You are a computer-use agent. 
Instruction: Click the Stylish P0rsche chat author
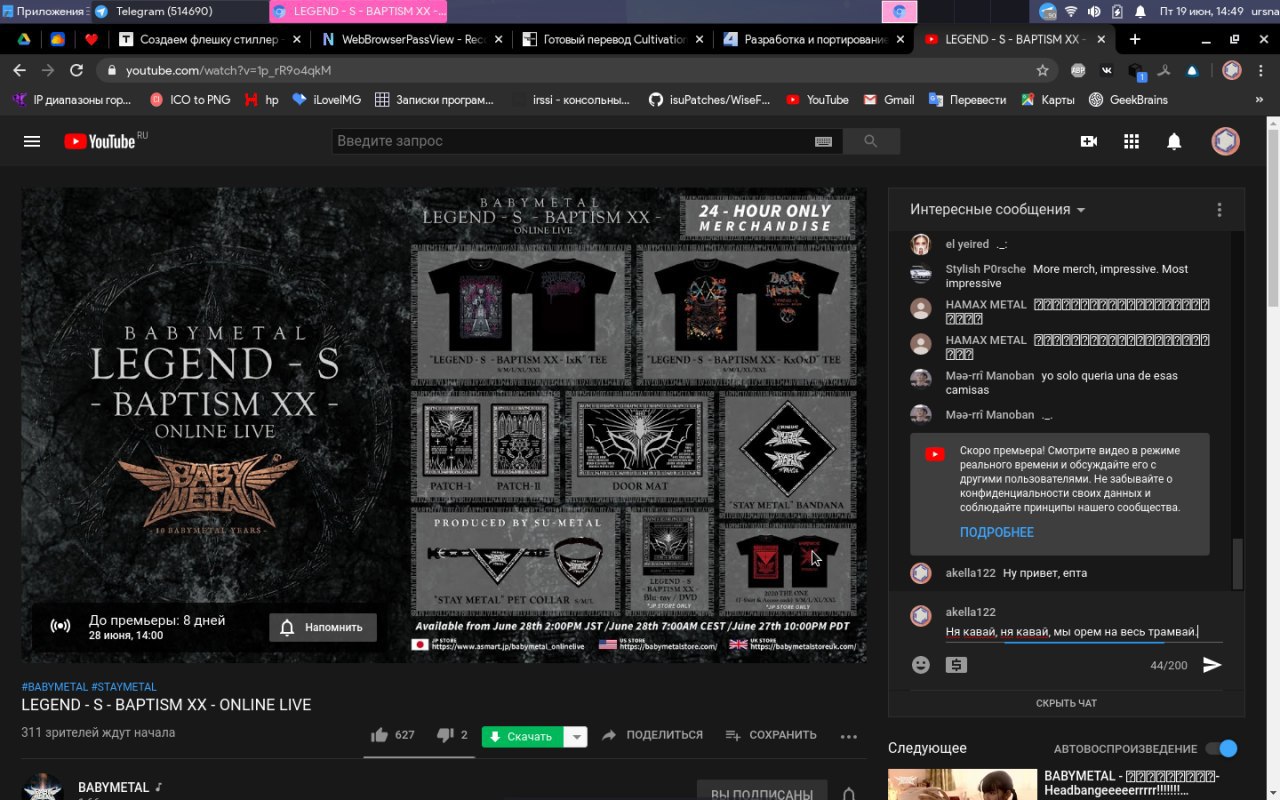point(985,269)
